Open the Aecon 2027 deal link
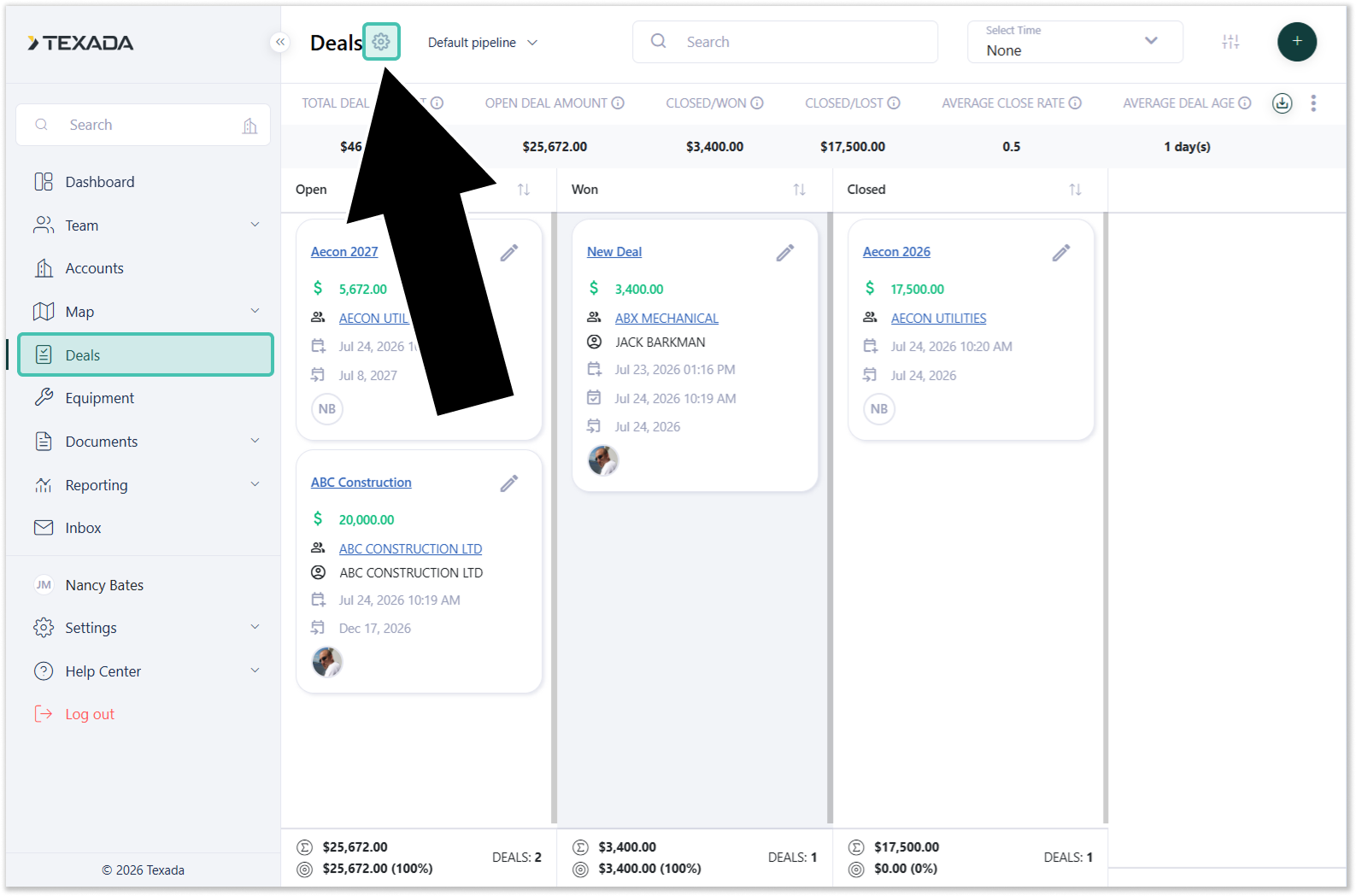 [344, 252]
